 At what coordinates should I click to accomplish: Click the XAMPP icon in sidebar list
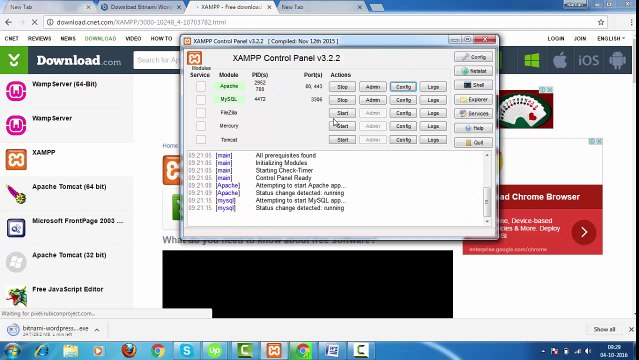[16, 159]
